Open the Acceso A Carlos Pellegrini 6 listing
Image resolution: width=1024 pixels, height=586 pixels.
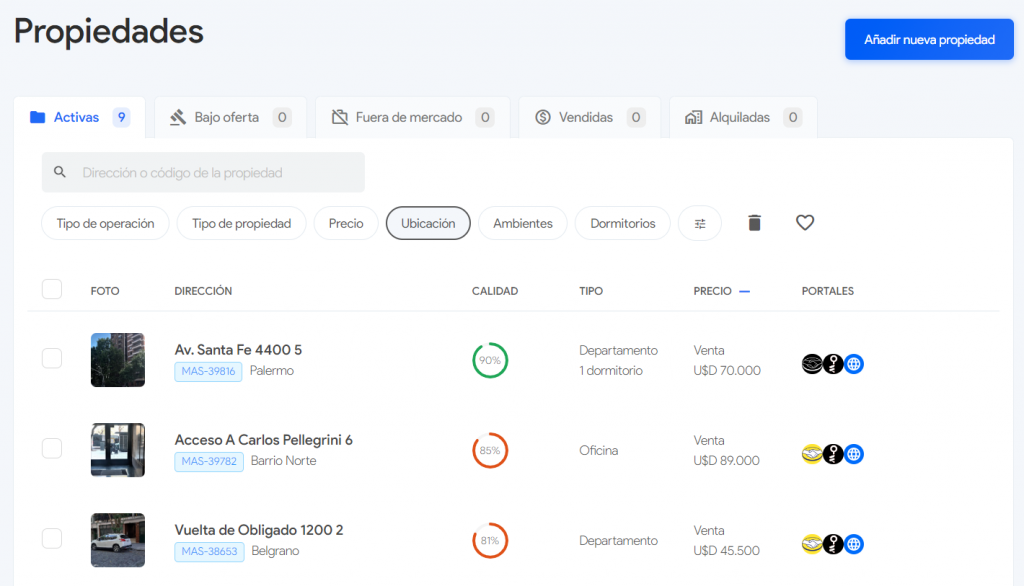[264, 440]
